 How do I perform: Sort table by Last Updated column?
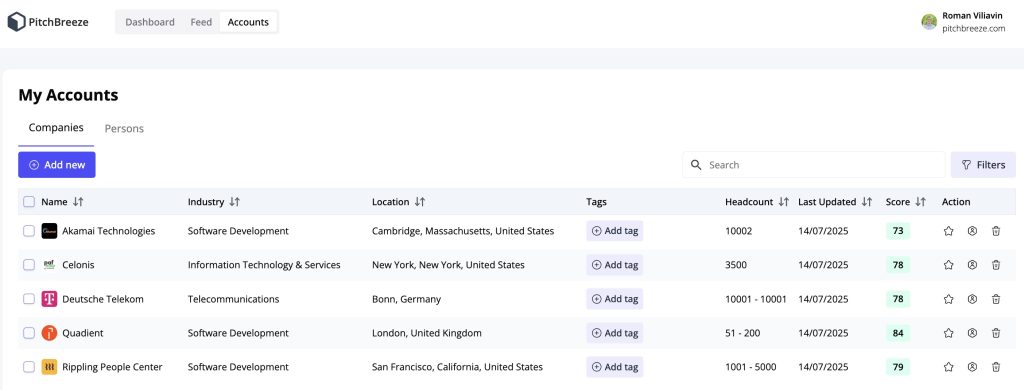(x=867, y=202)
